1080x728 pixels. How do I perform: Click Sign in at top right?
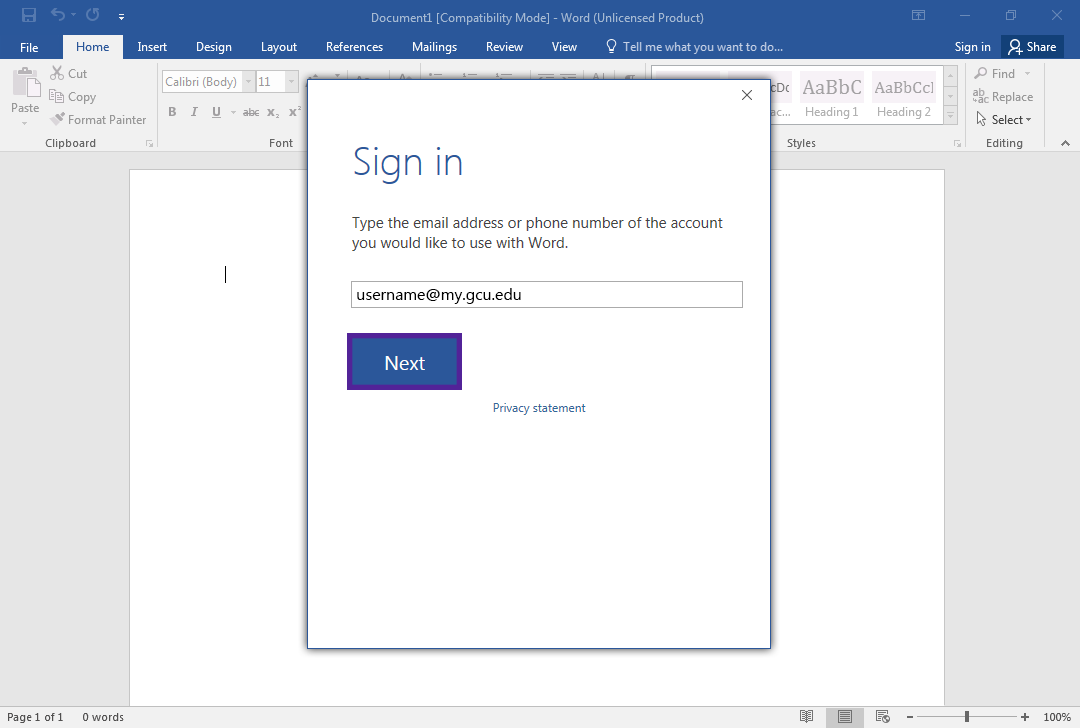tap(973, 47)
